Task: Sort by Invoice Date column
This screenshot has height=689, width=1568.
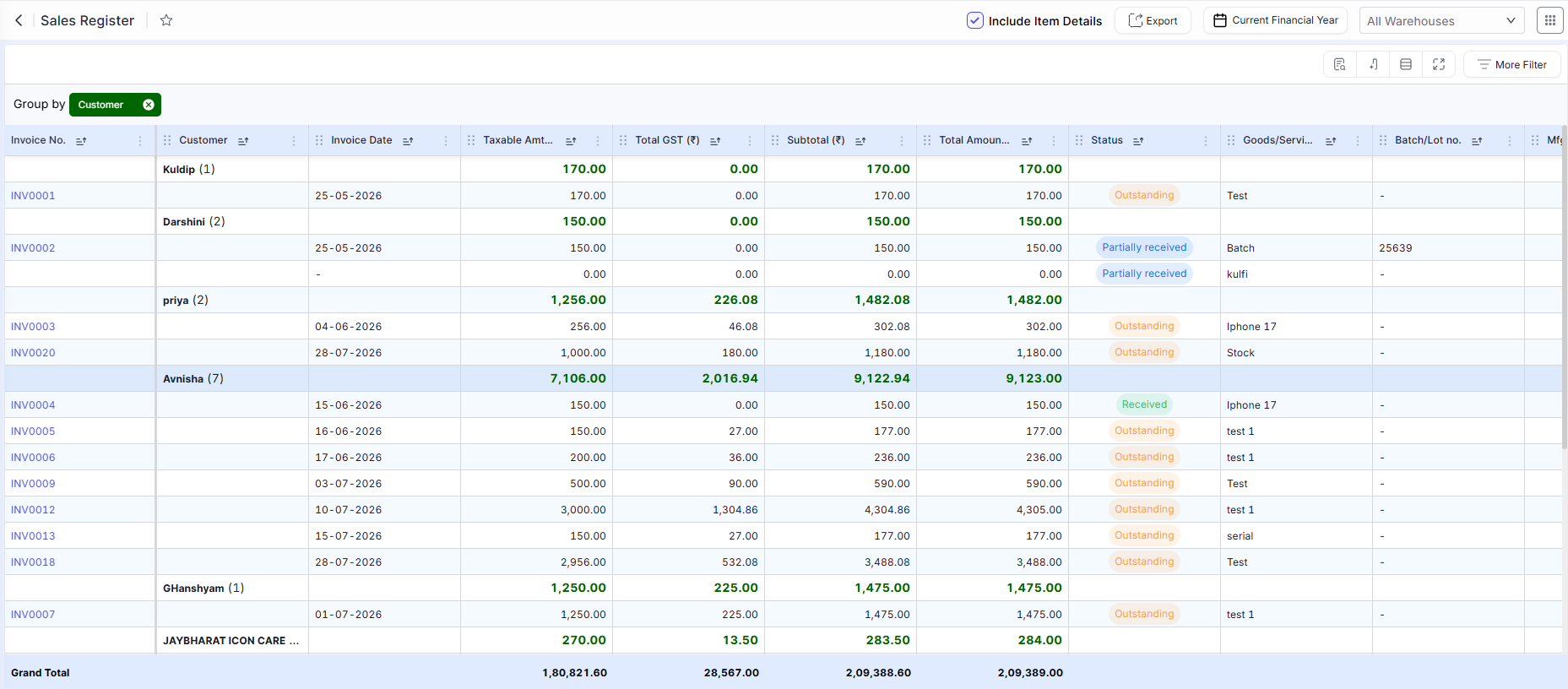Action: point(408,141)
